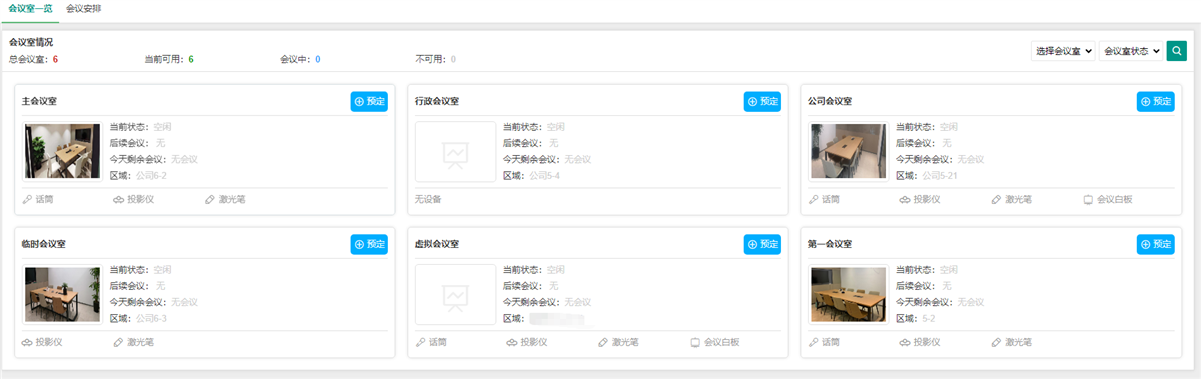Click 预定 on the 临时会议室 card

(x=369, y=244)
